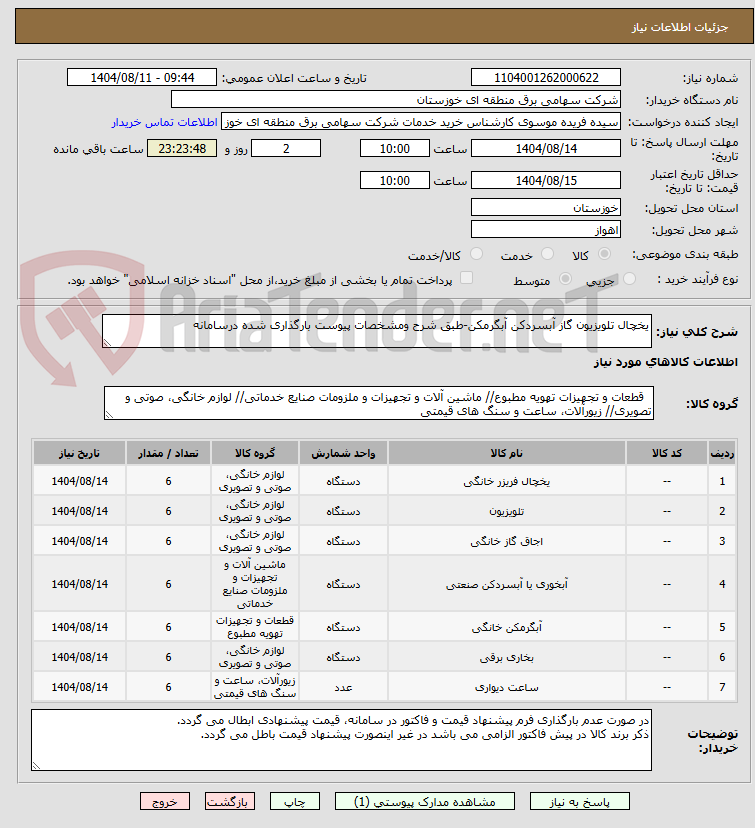Image resolution: width=755 pixels, height=828 pixels.
Task: Click the announcement date field 1404/08/11 - 09:44
Action: pos(142,78)
